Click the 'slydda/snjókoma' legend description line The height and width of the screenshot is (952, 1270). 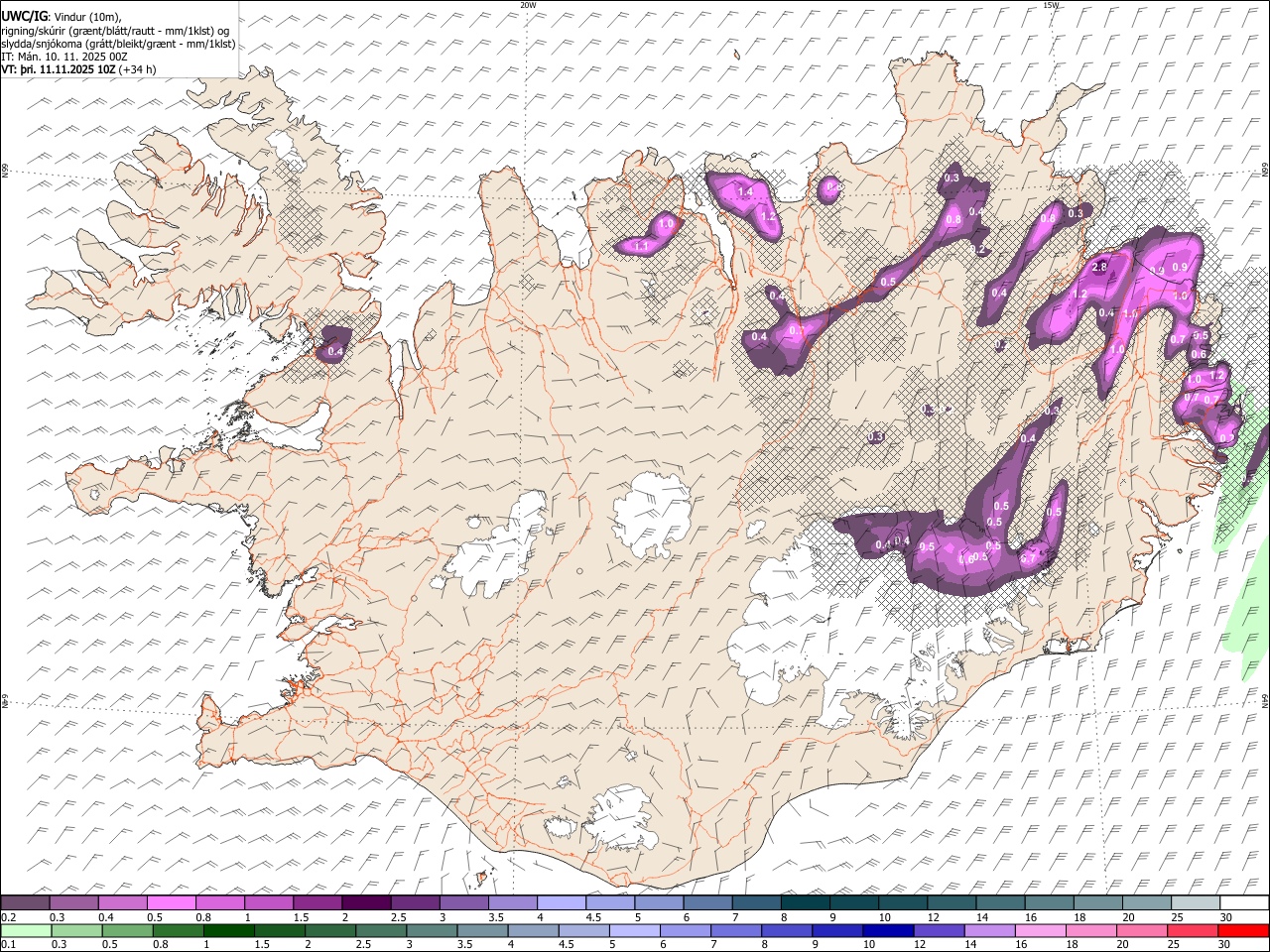coord(118,43)
